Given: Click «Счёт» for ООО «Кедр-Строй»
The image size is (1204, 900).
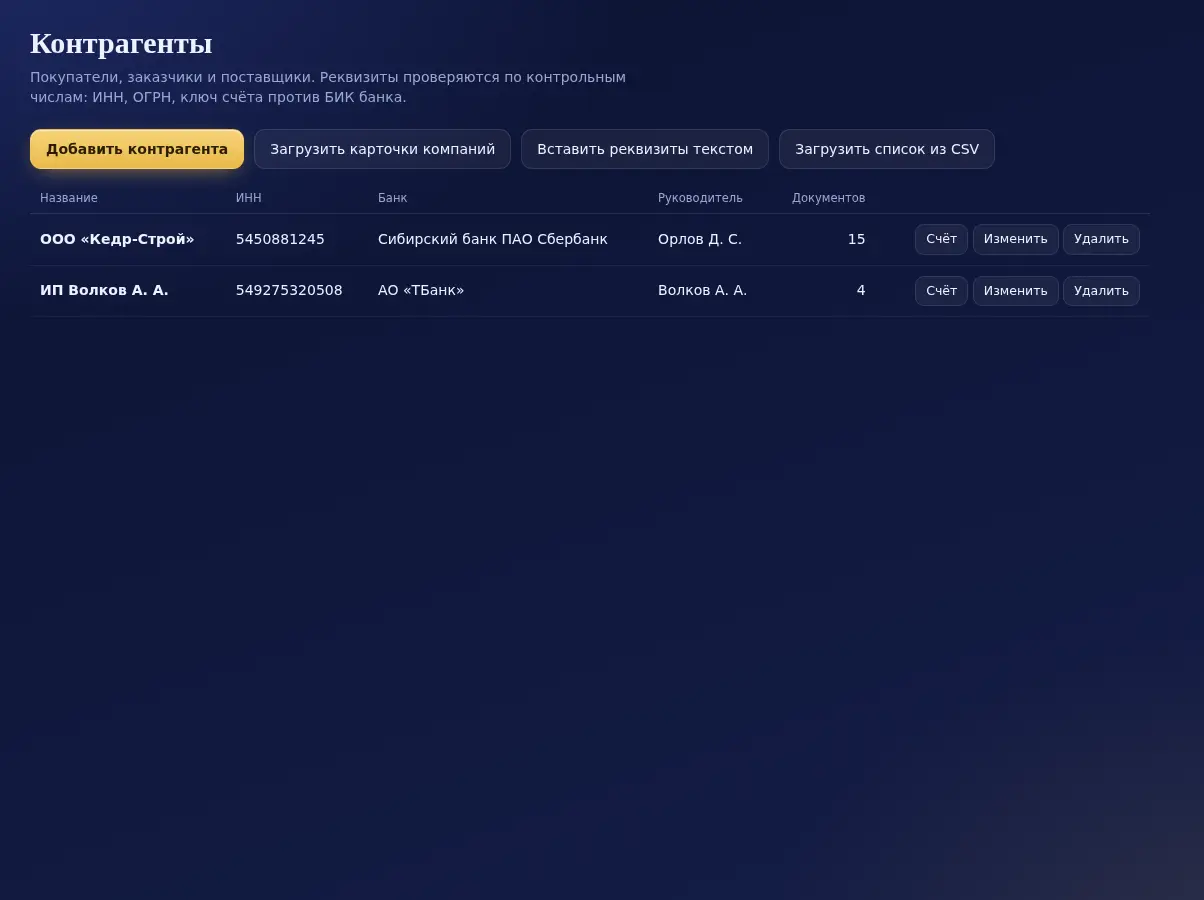Looking at the screenshot, I should coord(941,239).
